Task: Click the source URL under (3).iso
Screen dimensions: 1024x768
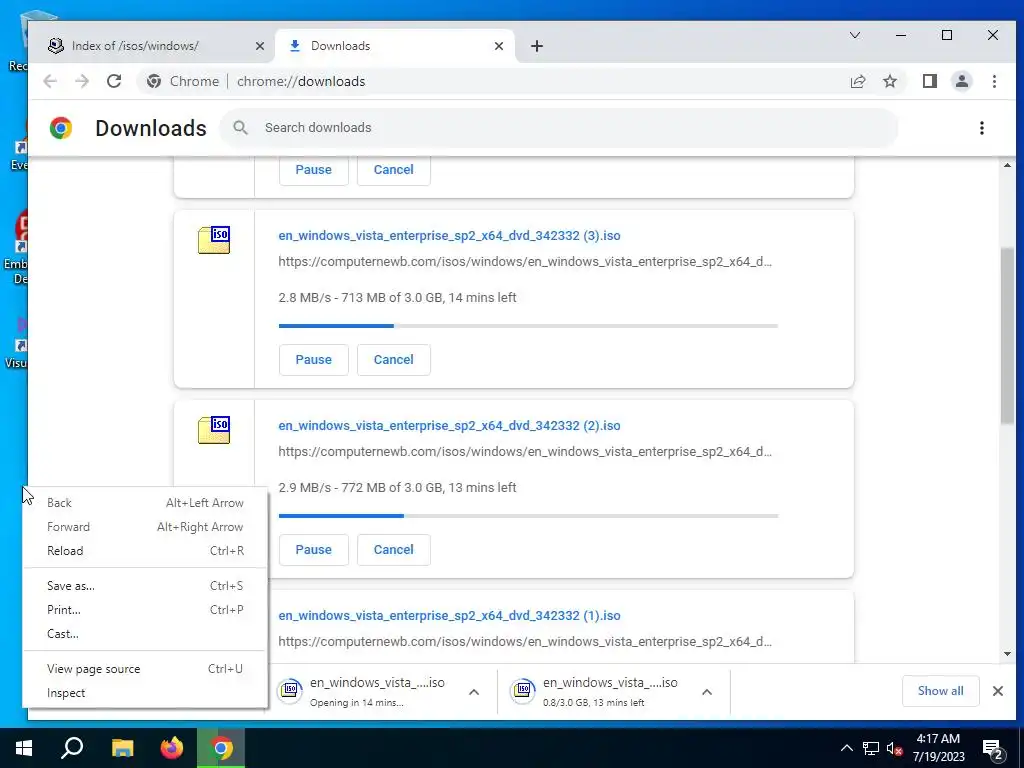Action: [x=525, y=262]
